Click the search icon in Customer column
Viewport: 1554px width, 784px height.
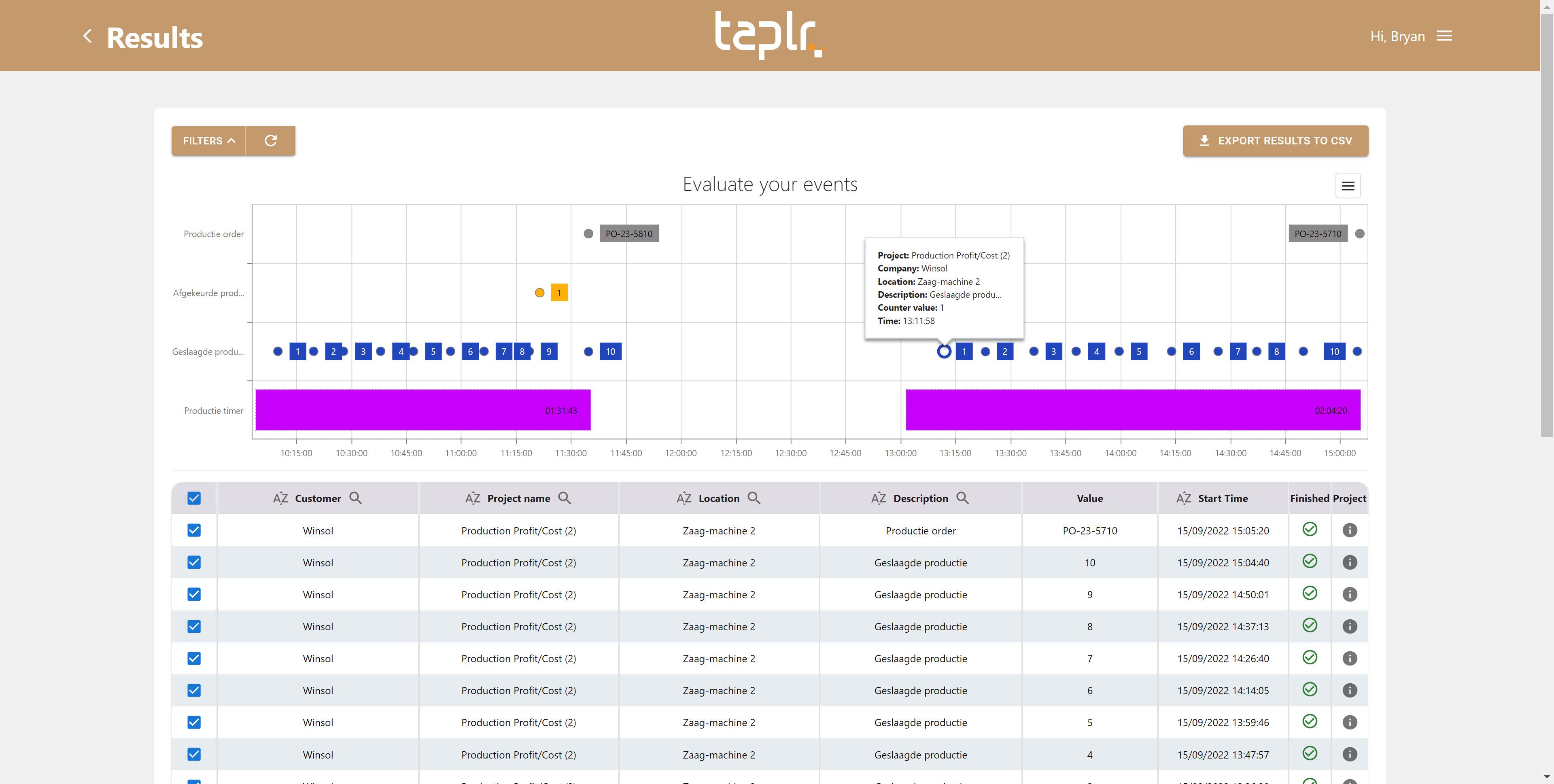356,498
